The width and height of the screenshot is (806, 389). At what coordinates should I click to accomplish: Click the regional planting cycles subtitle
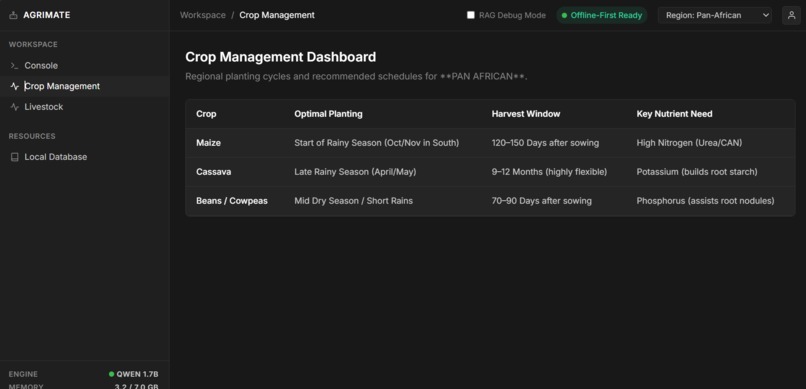coord(357,77)
